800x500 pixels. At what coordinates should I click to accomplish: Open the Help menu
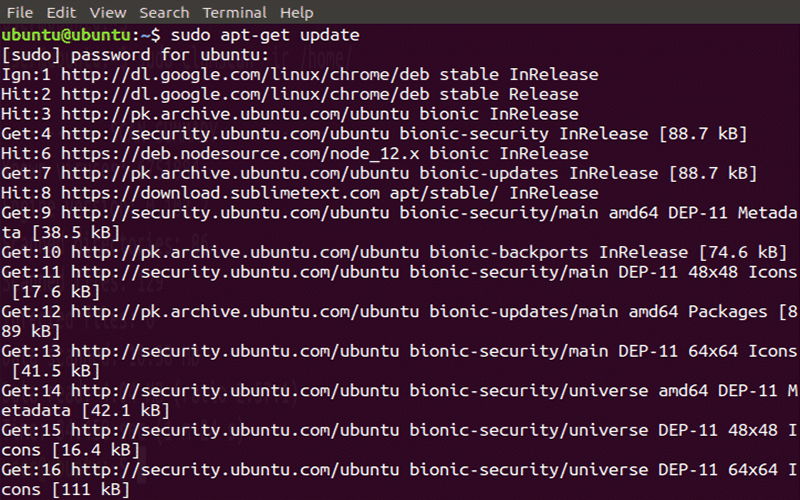tap(297, 13)
